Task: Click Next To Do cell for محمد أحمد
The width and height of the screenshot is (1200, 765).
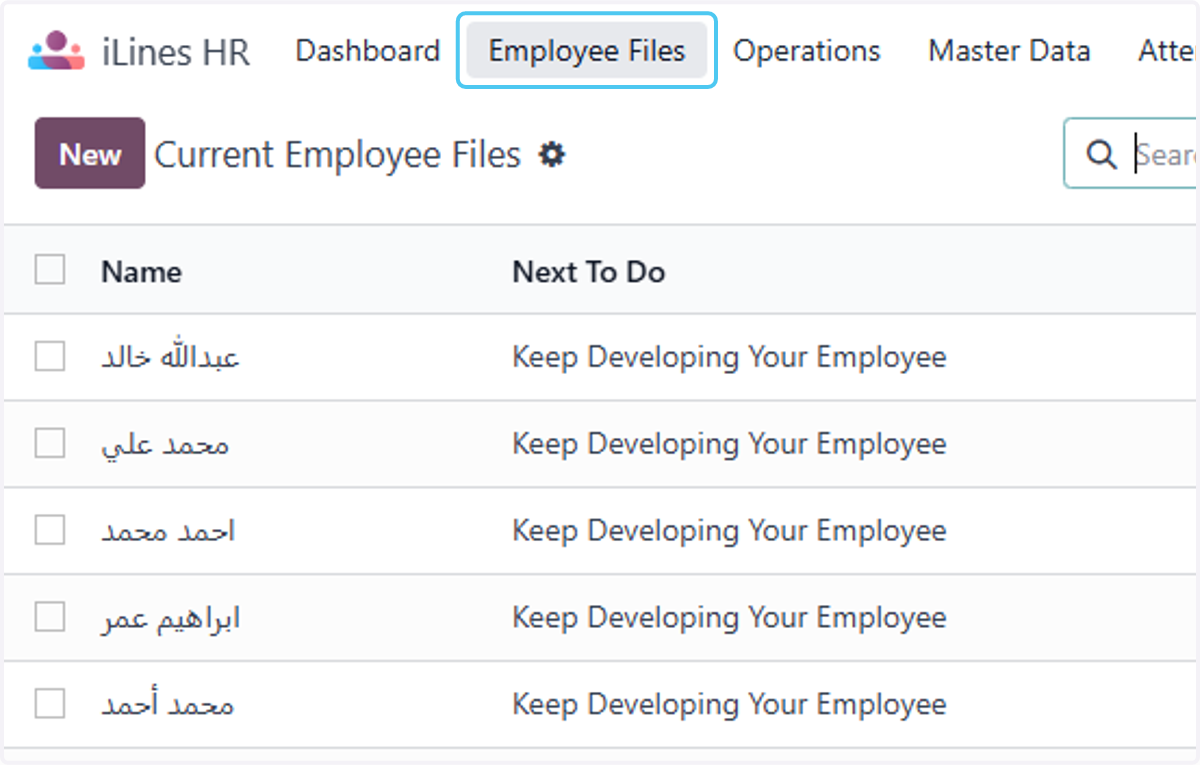Action: pos(729,704)
